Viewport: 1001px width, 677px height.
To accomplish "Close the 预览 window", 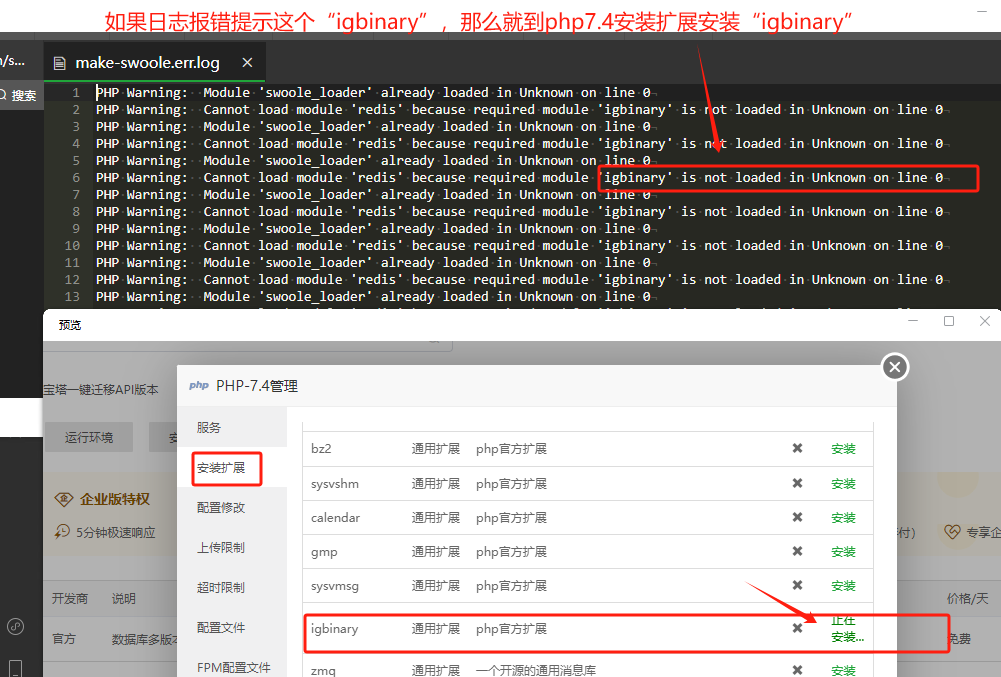I will tap(984, 321).
